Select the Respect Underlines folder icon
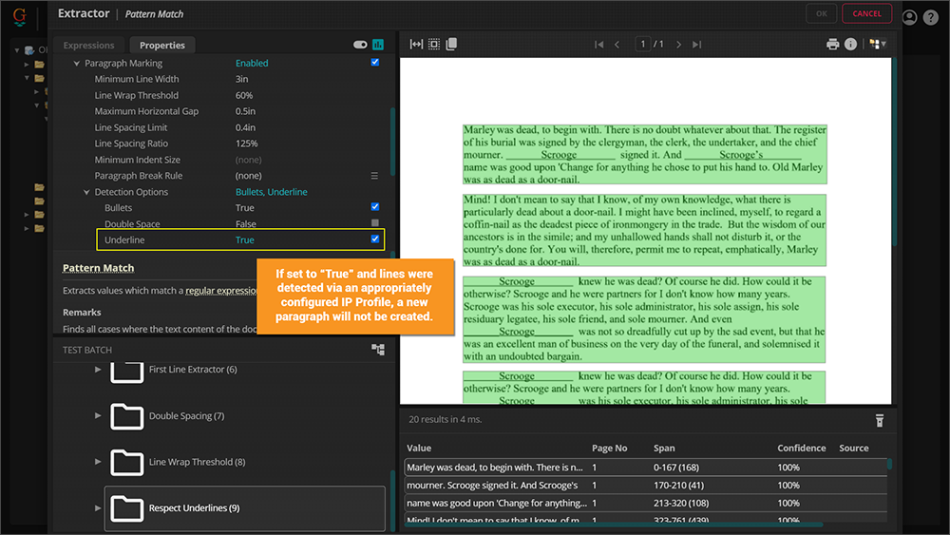The image size is (950, 535). pos(127,508)
